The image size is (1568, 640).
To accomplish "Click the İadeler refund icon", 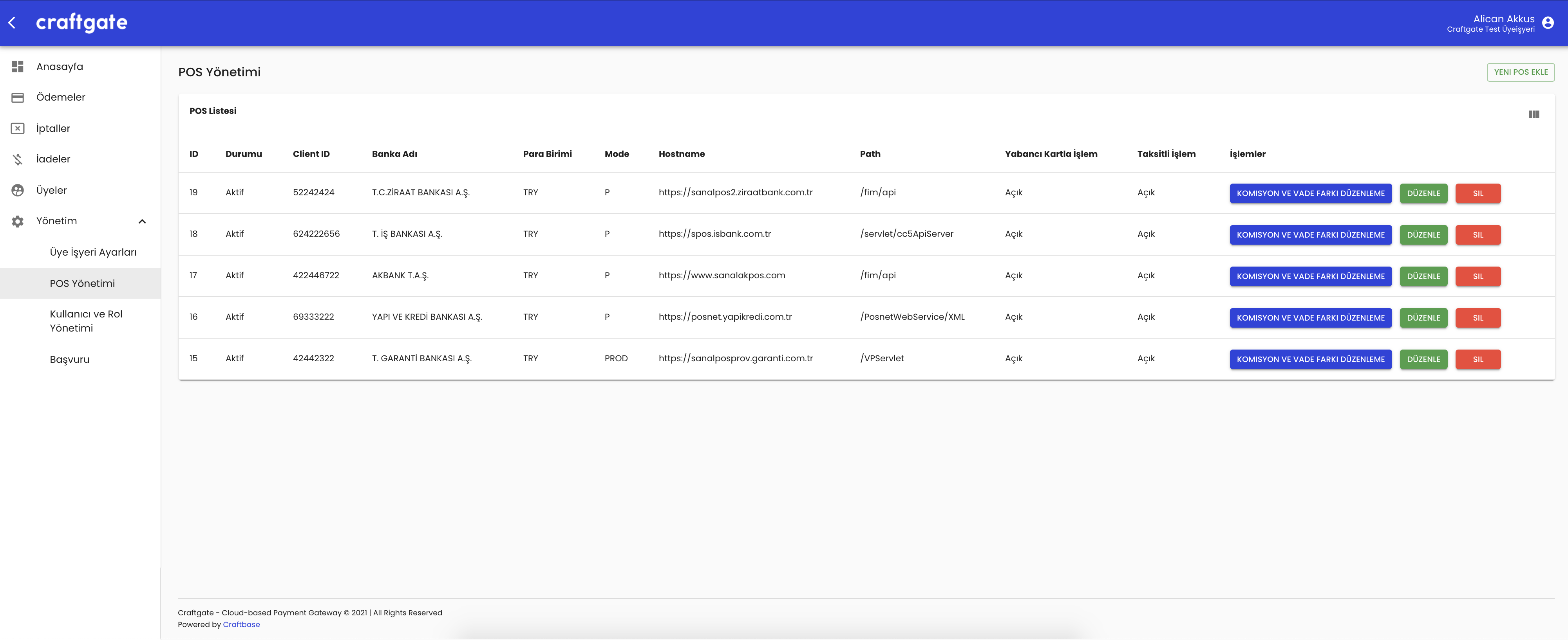I will click(18, 159).
